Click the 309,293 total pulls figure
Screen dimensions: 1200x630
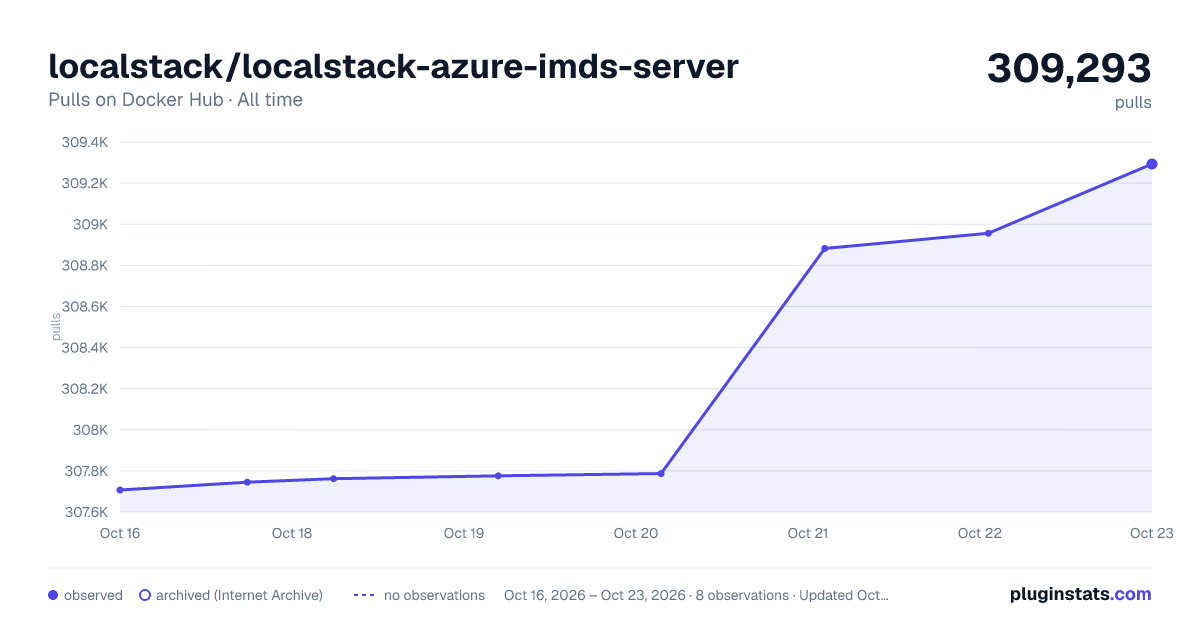(1069, 68)
